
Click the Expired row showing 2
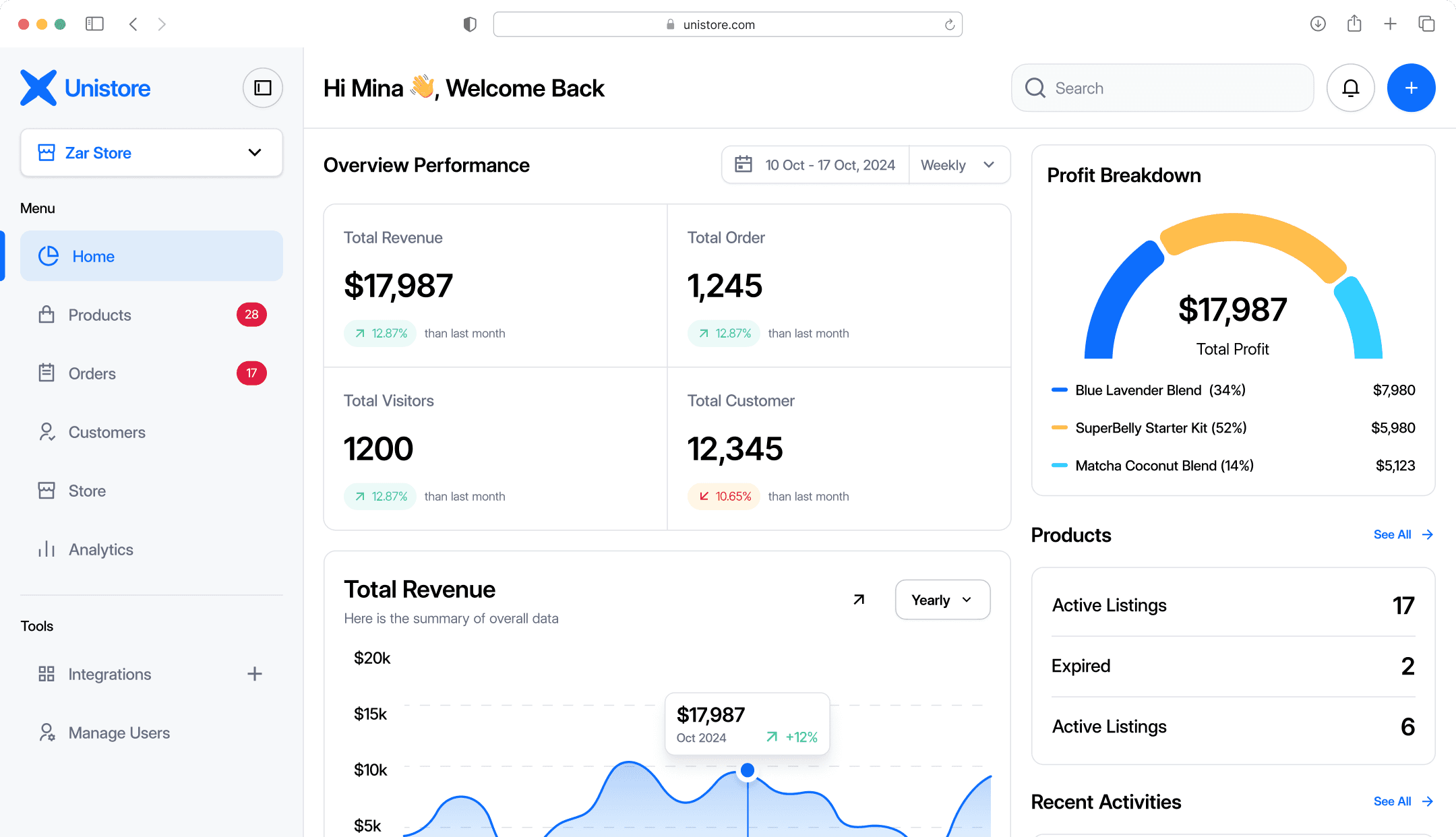pyautogui.click(x=1233, y=666)
